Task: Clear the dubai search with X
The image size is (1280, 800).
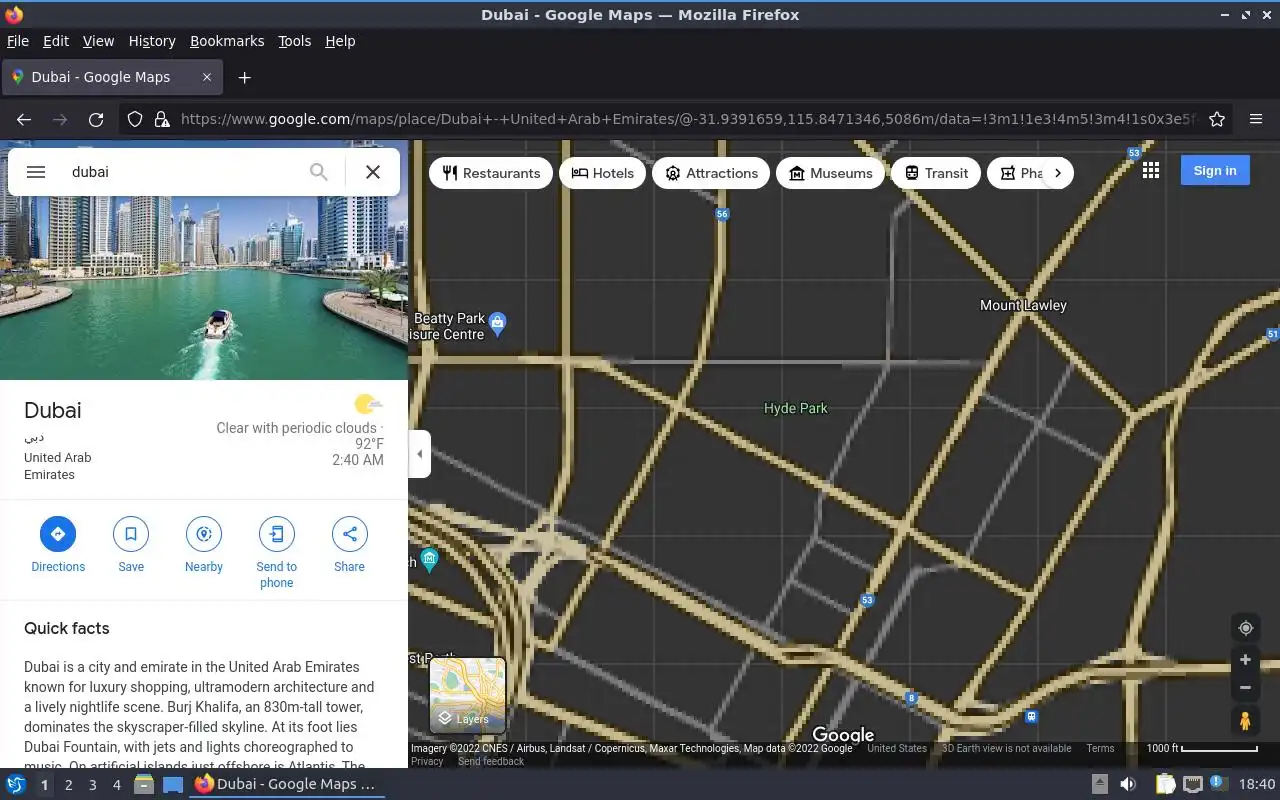Action: click(x=373, y=172)
